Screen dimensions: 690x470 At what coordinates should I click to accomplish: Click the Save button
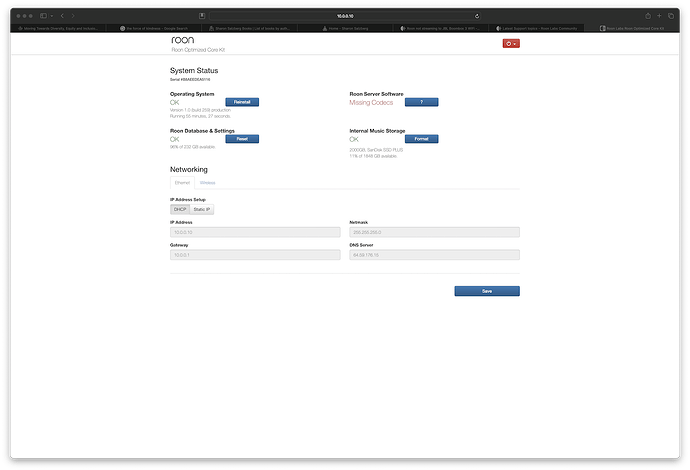tap(487, 291)
